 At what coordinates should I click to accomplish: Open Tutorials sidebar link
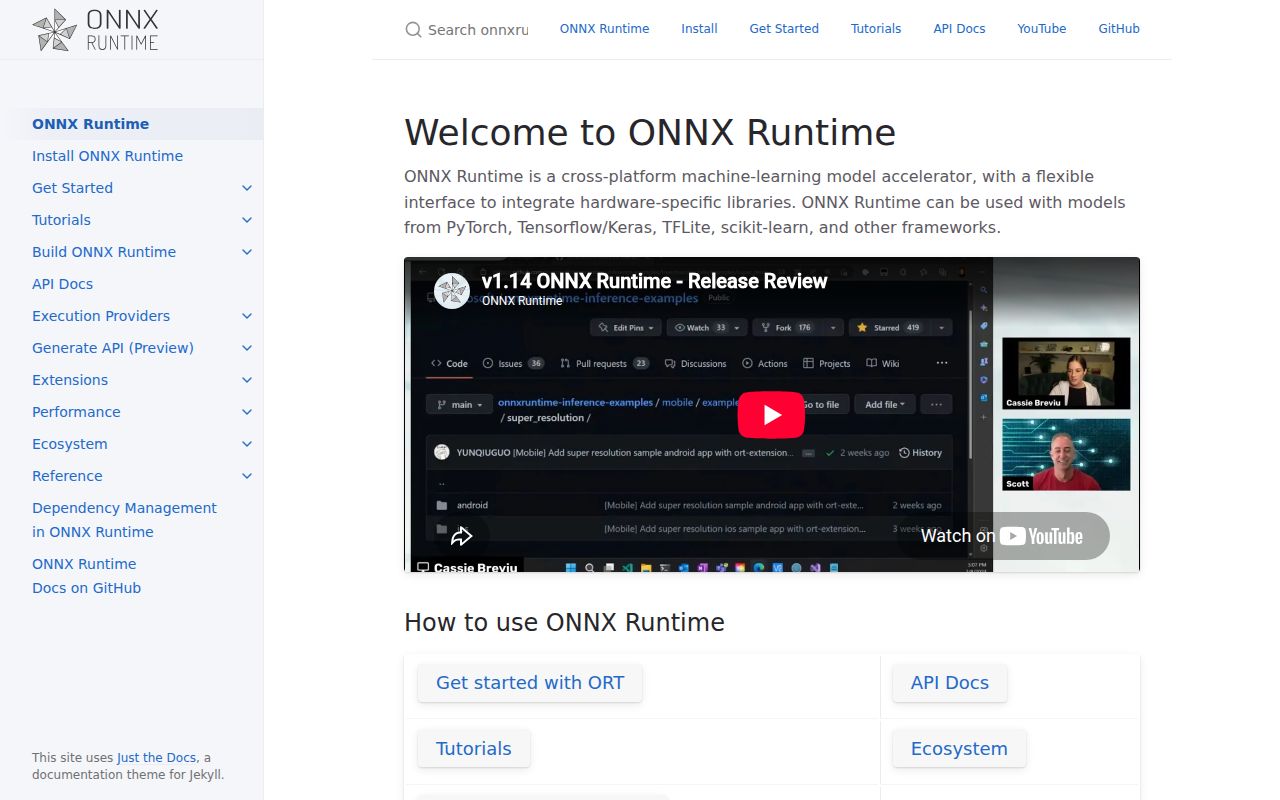pos(61,220)
